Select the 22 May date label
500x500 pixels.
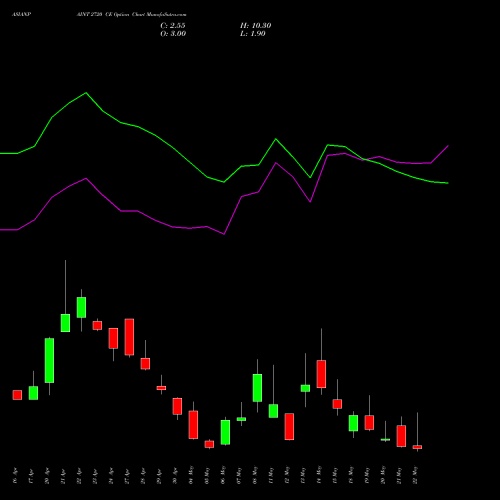(415, 476)
